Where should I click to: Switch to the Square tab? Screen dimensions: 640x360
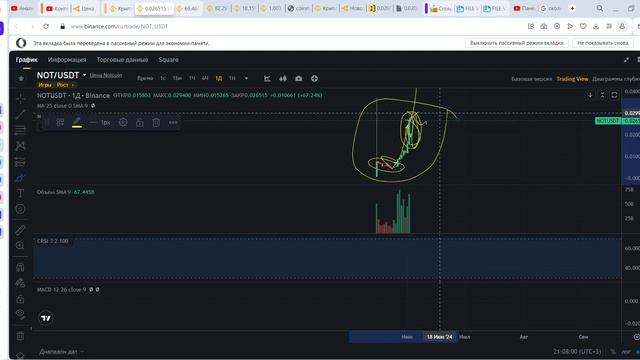click(168, 60)
